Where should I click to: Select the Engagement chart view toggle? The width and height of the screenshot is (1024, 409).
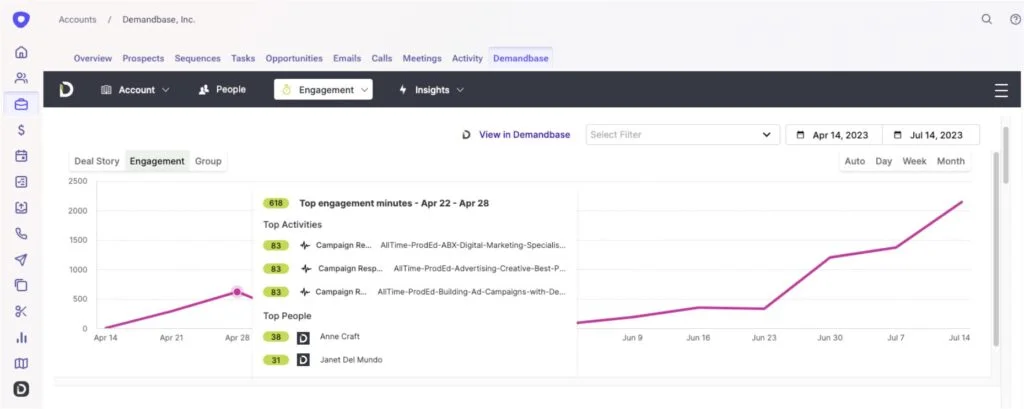pos(157,161)
